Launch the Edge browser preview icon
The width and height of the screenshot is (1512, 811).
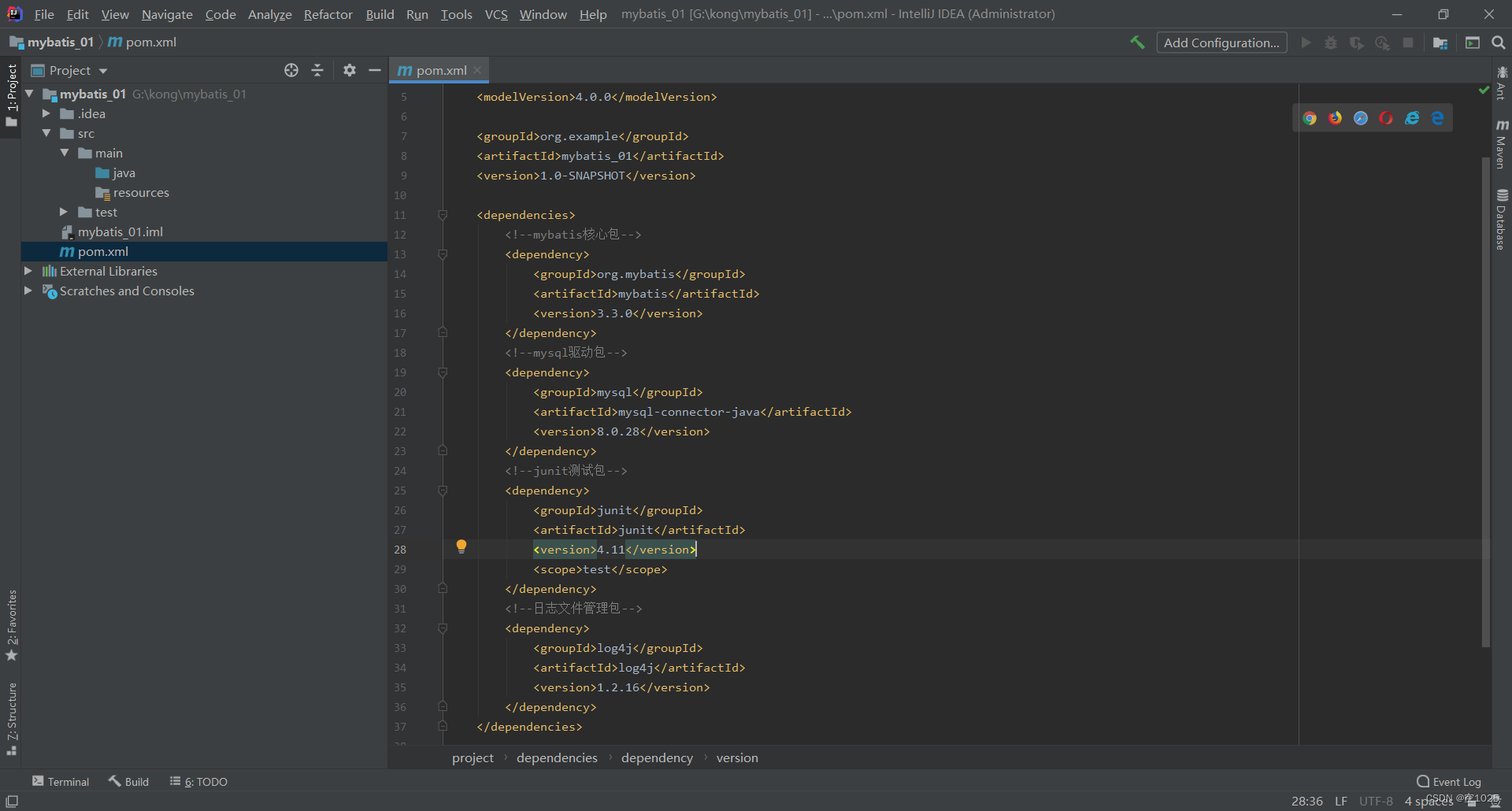click(x=1439, y=118)
